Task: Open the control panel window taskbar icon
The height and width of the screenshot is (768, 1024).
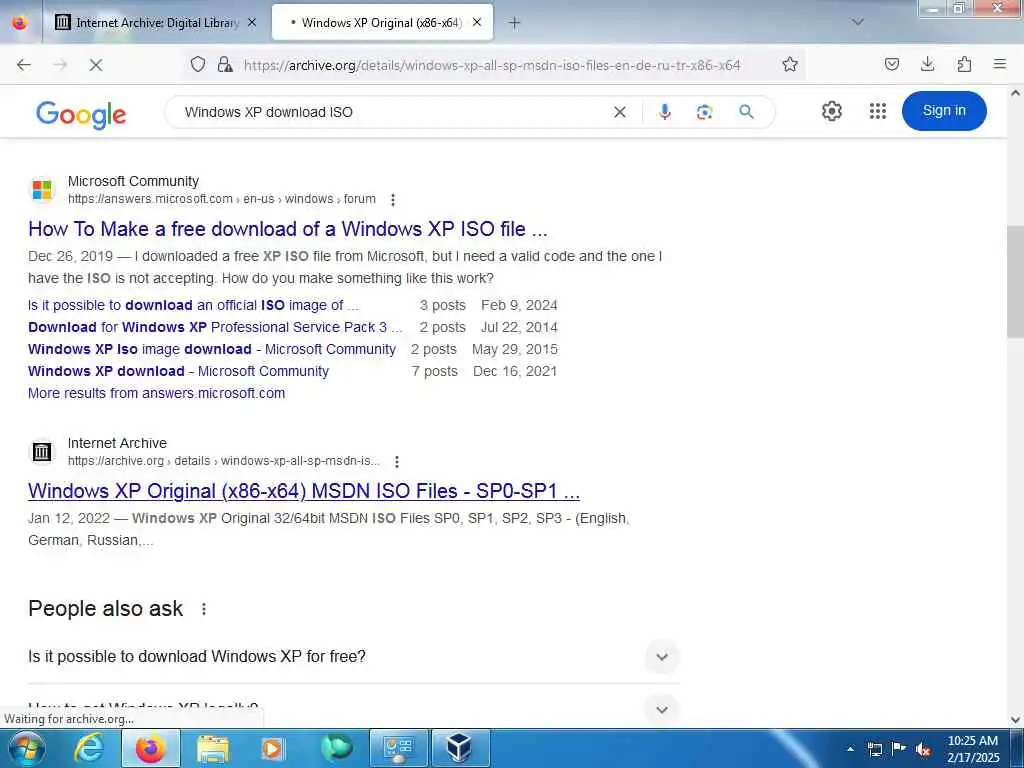Action: (x=399, y=748)
